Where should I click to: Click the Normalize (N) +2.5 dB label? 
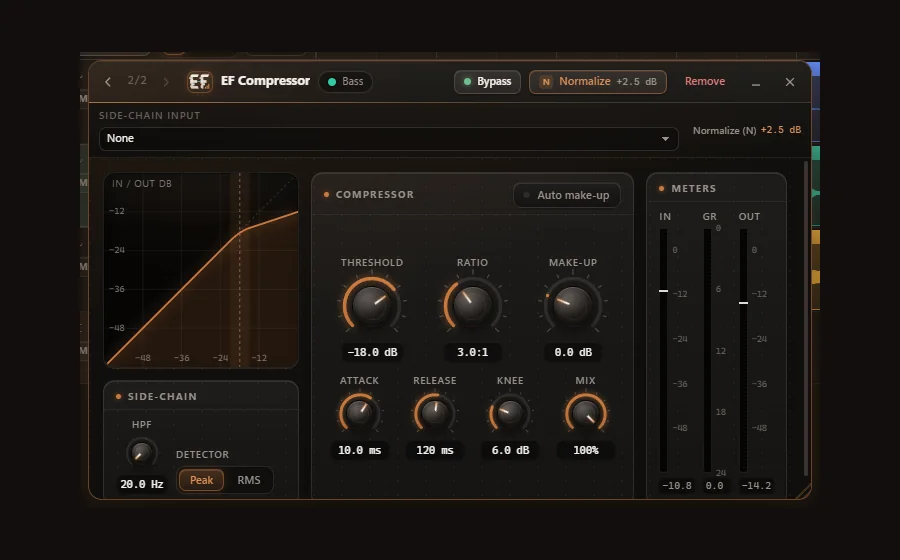747,130
